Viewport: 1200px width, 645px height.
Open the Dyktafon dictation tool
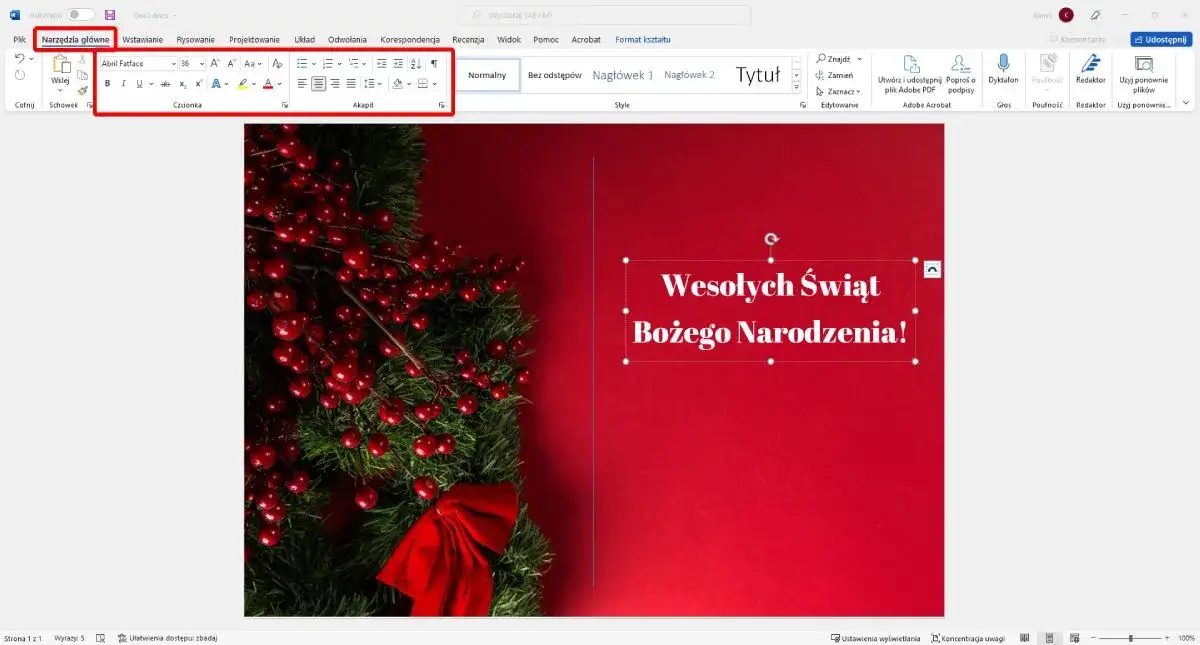tap(1003, 75)
